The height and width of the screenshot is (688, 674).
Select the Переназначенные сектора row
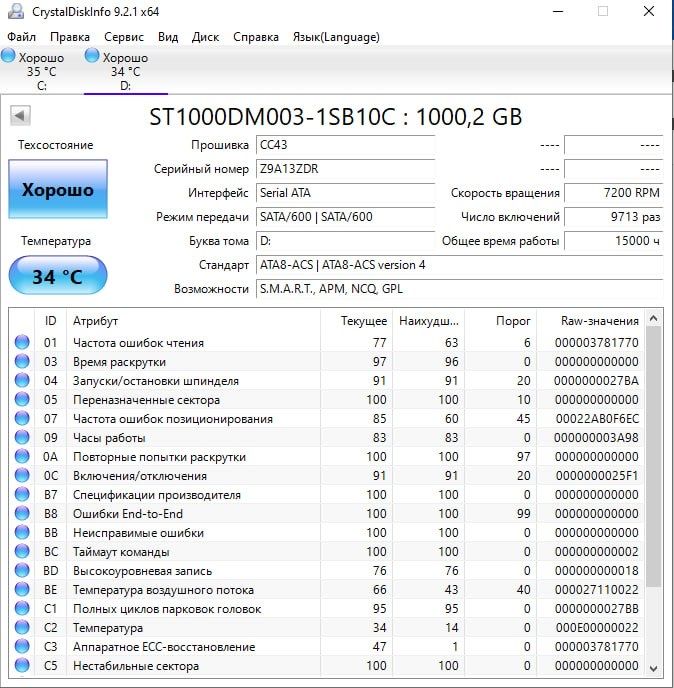click(326, 400)
